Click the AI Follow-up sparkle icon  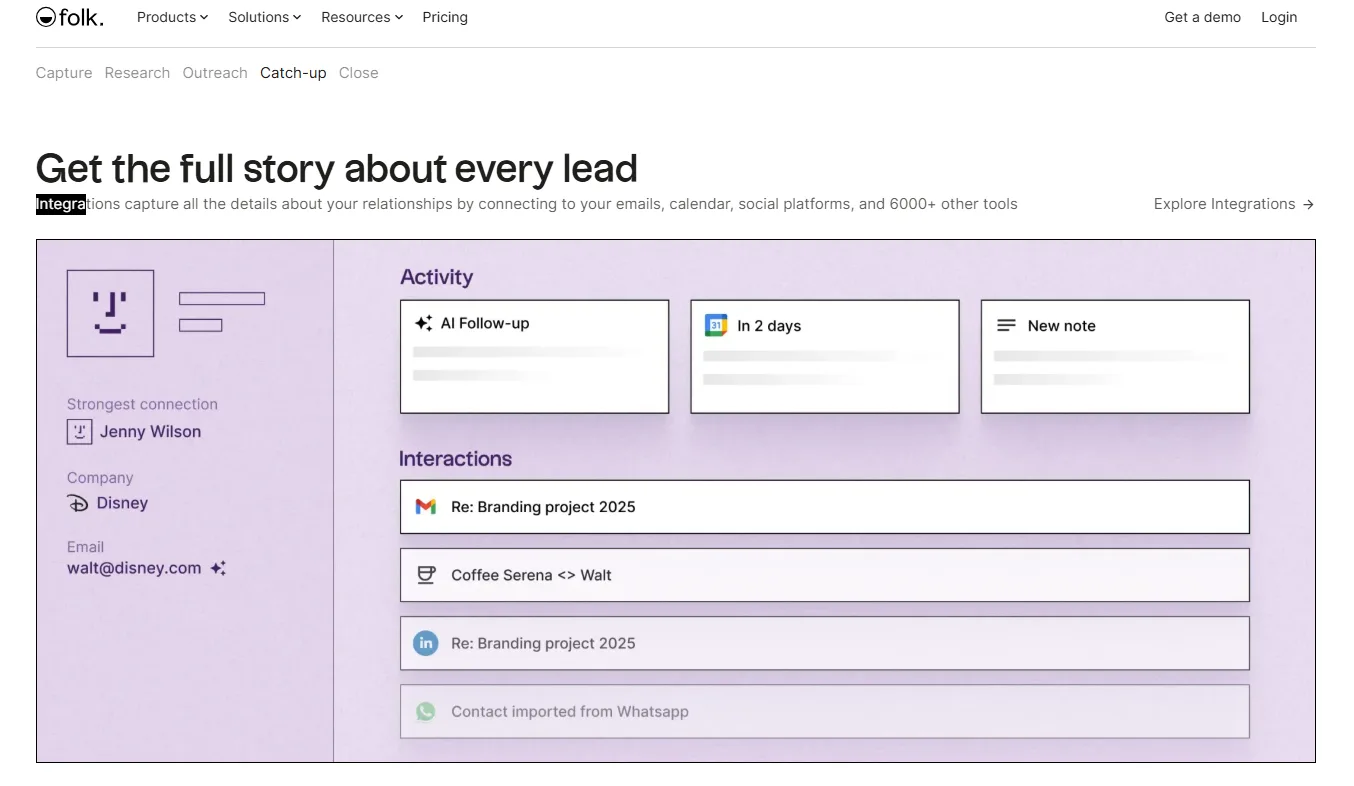click(x=423, y=323)
